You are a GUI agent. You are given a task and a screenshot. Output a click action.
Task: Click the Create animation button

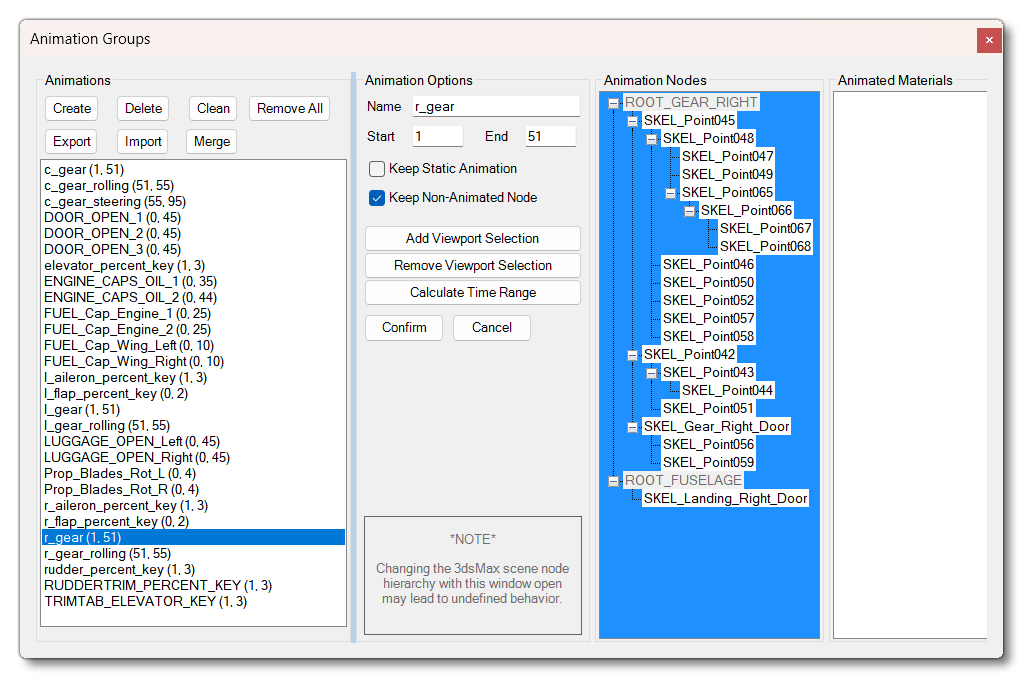pos(72,109)
